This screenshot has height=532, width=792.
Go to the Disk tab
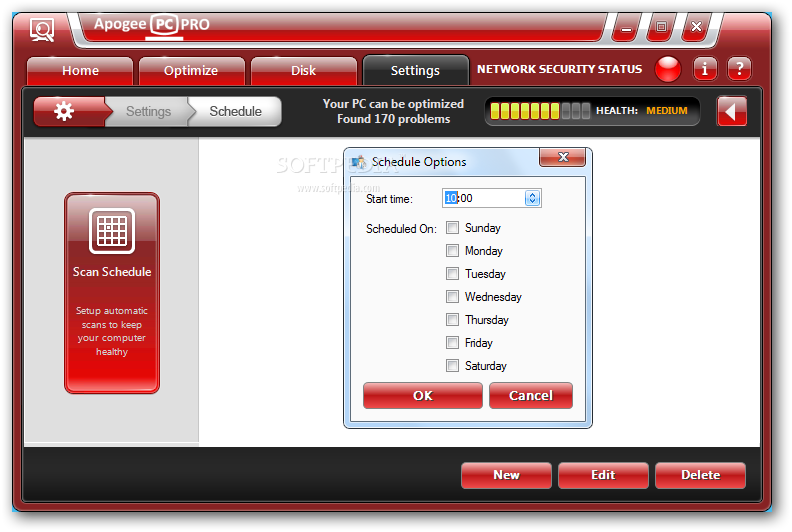coord(304,71)
